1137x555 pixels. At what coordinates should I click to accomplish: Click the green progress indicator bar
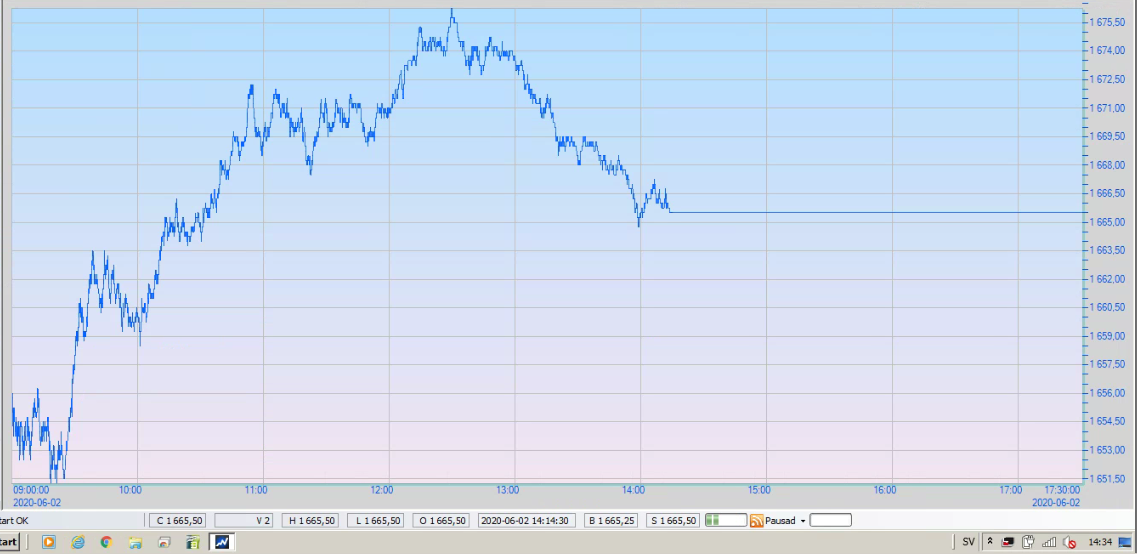click(726, 520)
